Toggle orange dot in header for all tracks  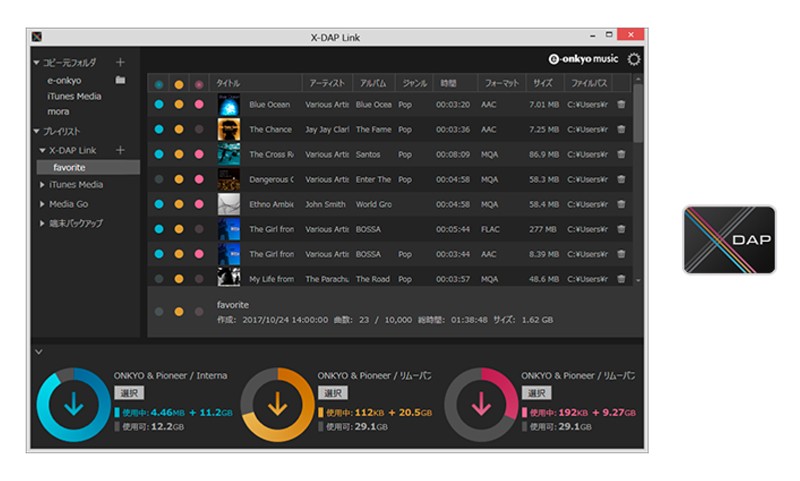tap(179, 84)
